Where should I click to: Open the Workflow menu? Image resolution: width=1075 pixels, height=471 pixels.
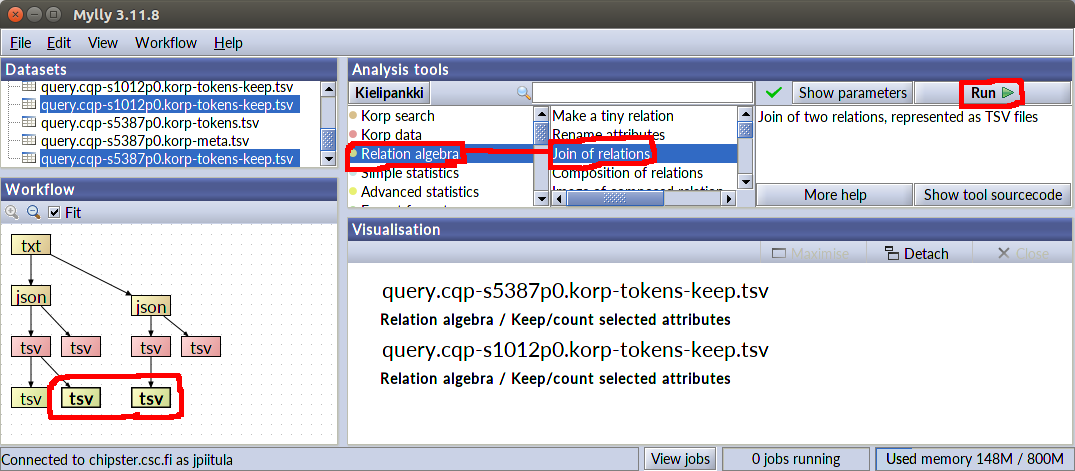pyautogui.click(x=166, y=43)
